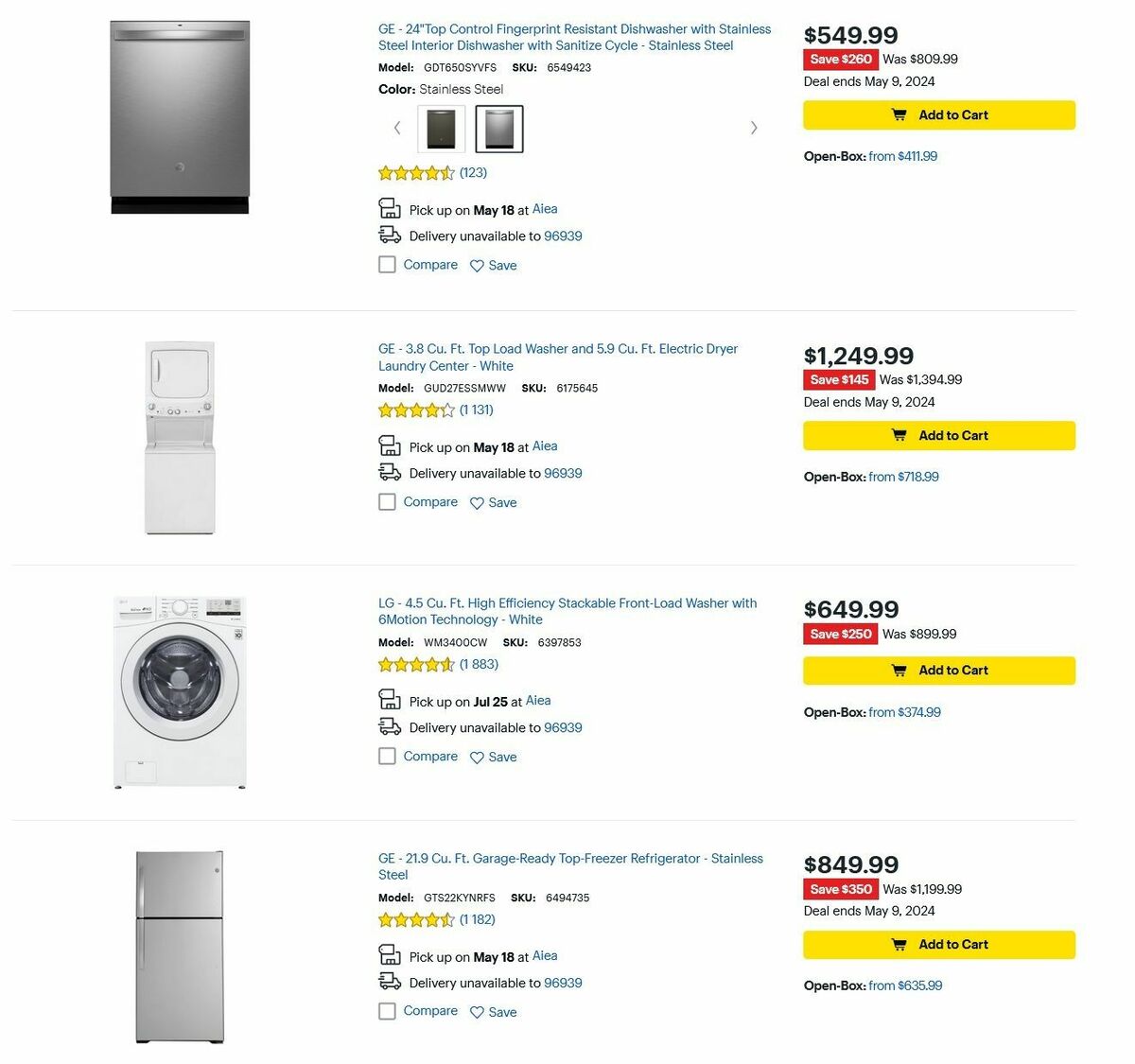Click the delivery truck icon for the LG washer
Viewport: 1135px width, 1064px height.
[389, 725]
